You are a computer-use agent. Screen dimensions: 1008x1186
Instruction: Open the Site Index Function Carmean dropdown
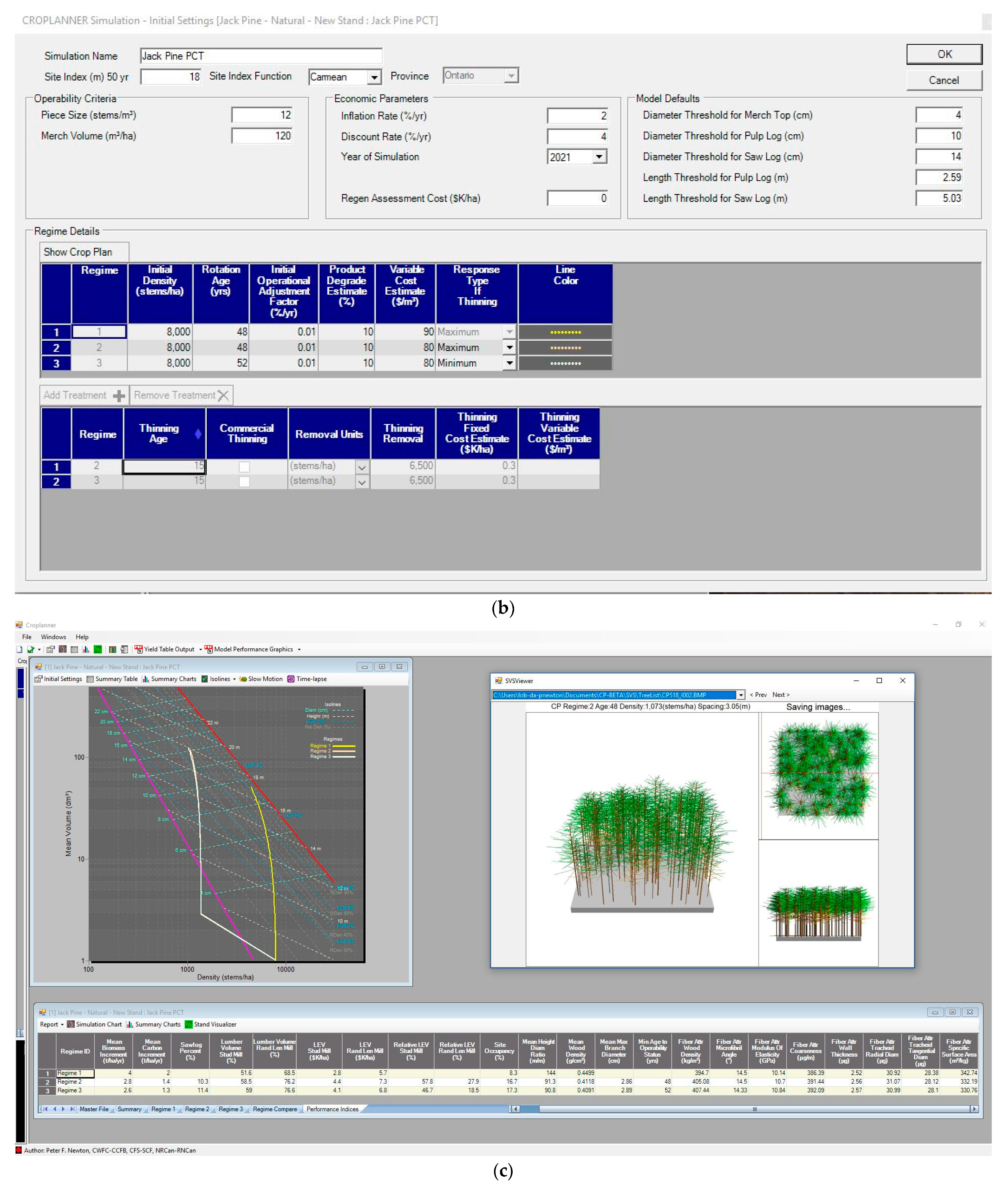[x=374, y=76]
